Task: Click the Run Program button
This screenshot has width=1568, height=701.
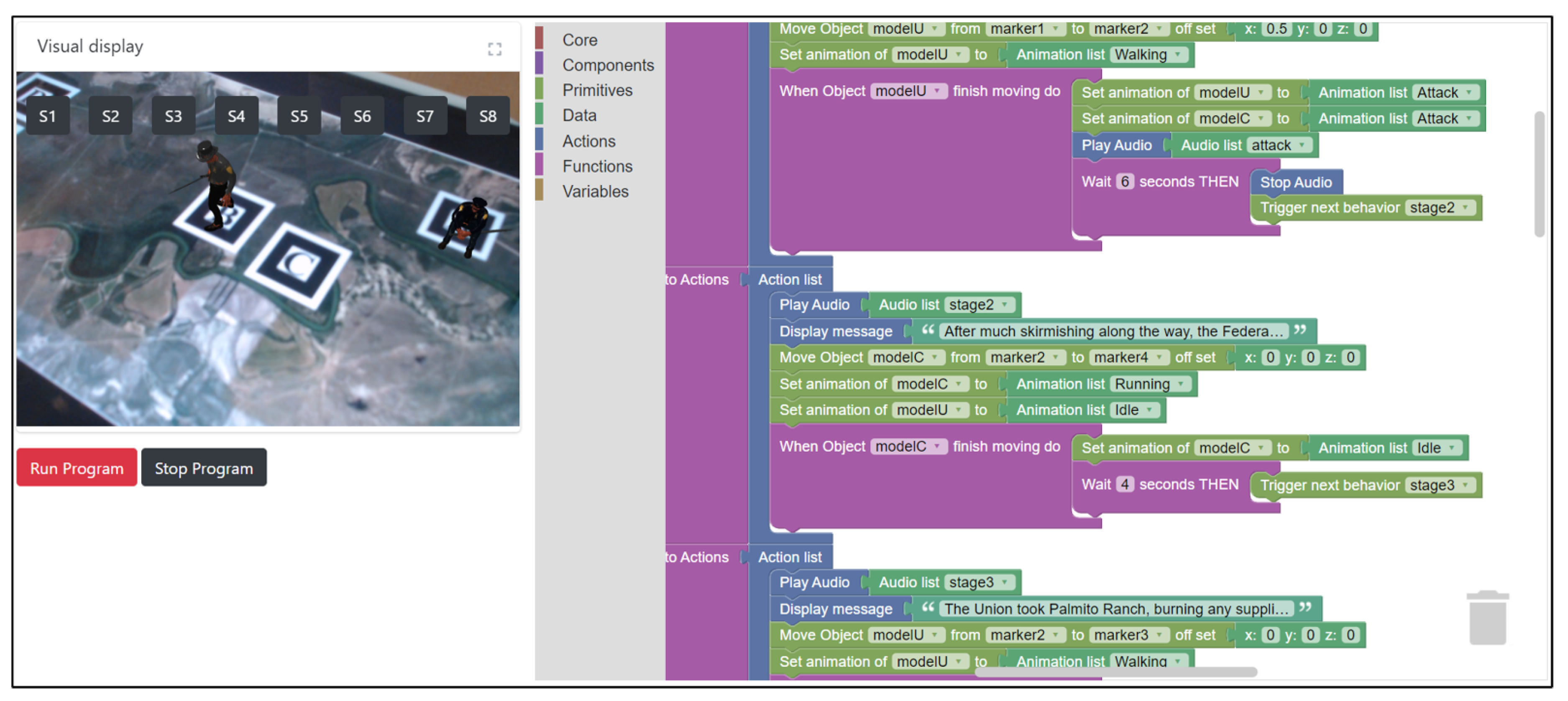Action: pyautogui.click(x=77, y=468)
